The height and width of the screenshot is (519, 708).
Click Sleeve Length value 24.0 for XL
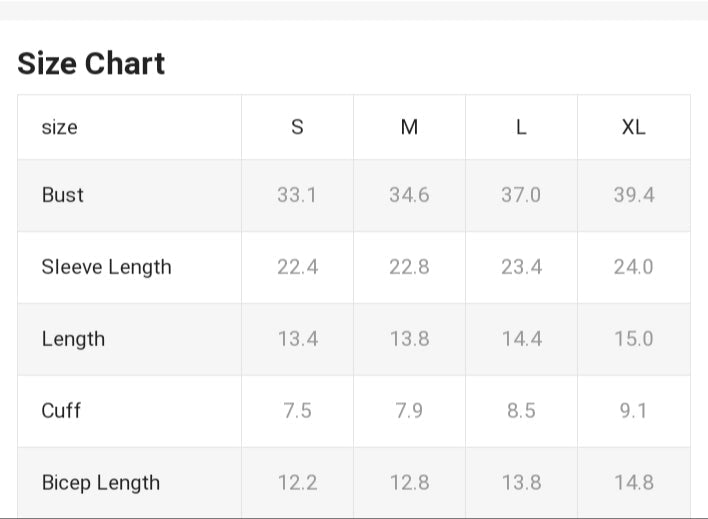[633, 267]
